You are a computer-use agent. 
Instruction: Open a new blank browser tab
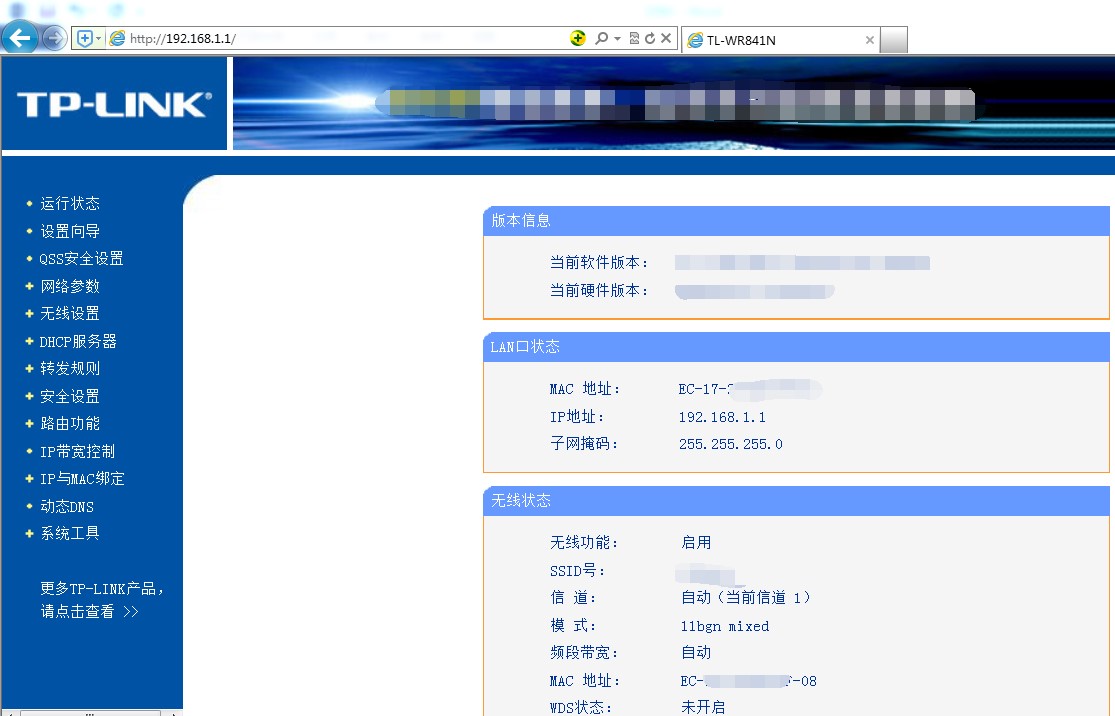click(x=894, y=40)
